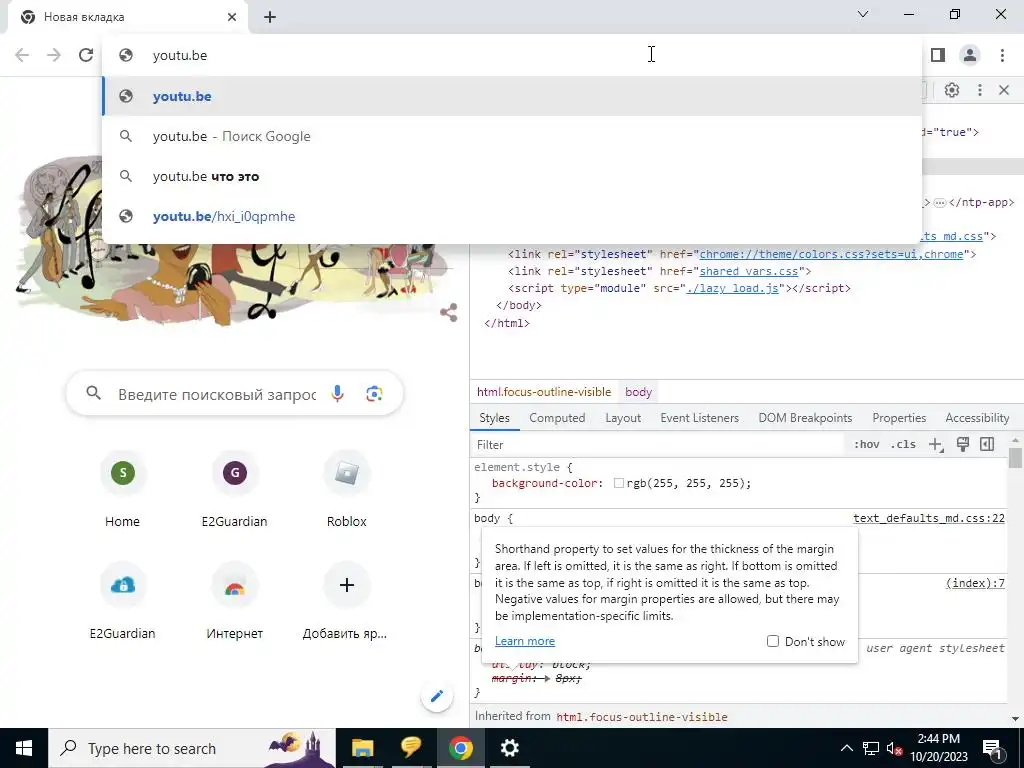The width and height of the screenshot is (1024, 768).
Task: Switch to the Event Listeners tab
Action: pos(699,418)
